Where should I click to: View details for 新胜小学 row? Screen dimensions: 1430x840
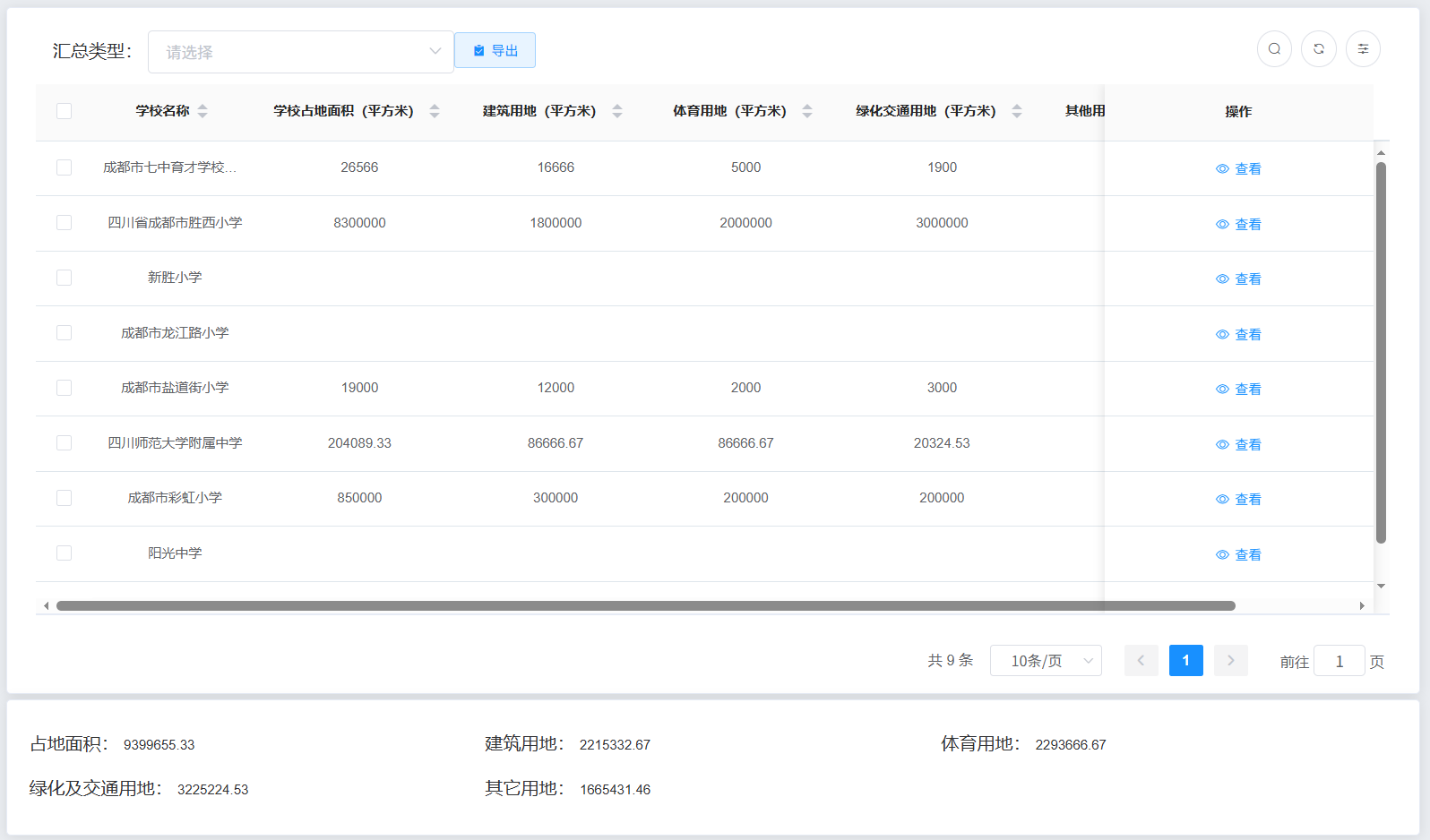click(1238, 279)
